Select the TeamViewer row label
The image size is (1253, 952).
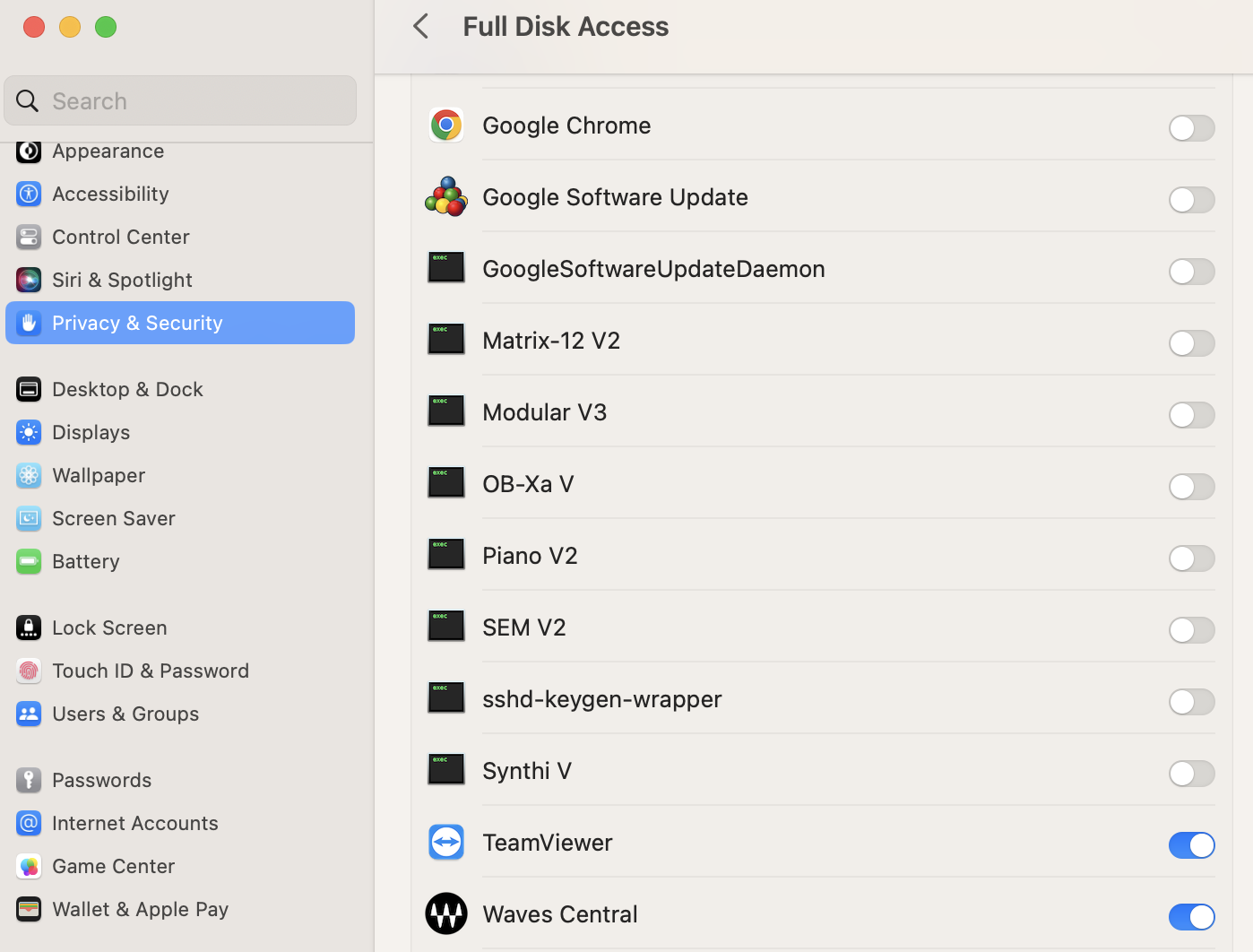coord(547,843)
